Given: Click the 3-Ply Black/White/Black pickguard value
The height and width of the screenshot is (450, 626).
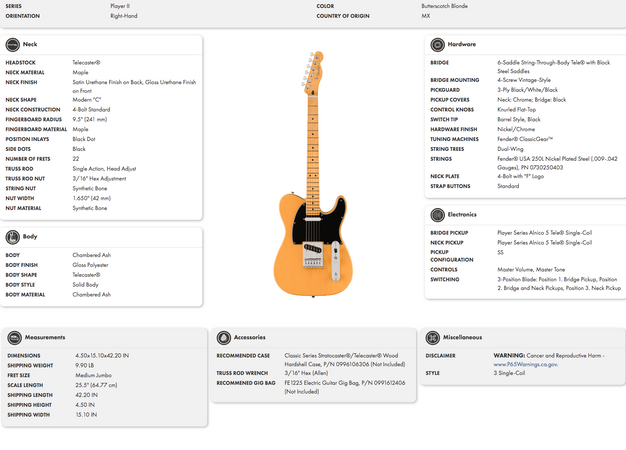Looking at the screenshot, I should pyautogui.click(x=527, y=90).
